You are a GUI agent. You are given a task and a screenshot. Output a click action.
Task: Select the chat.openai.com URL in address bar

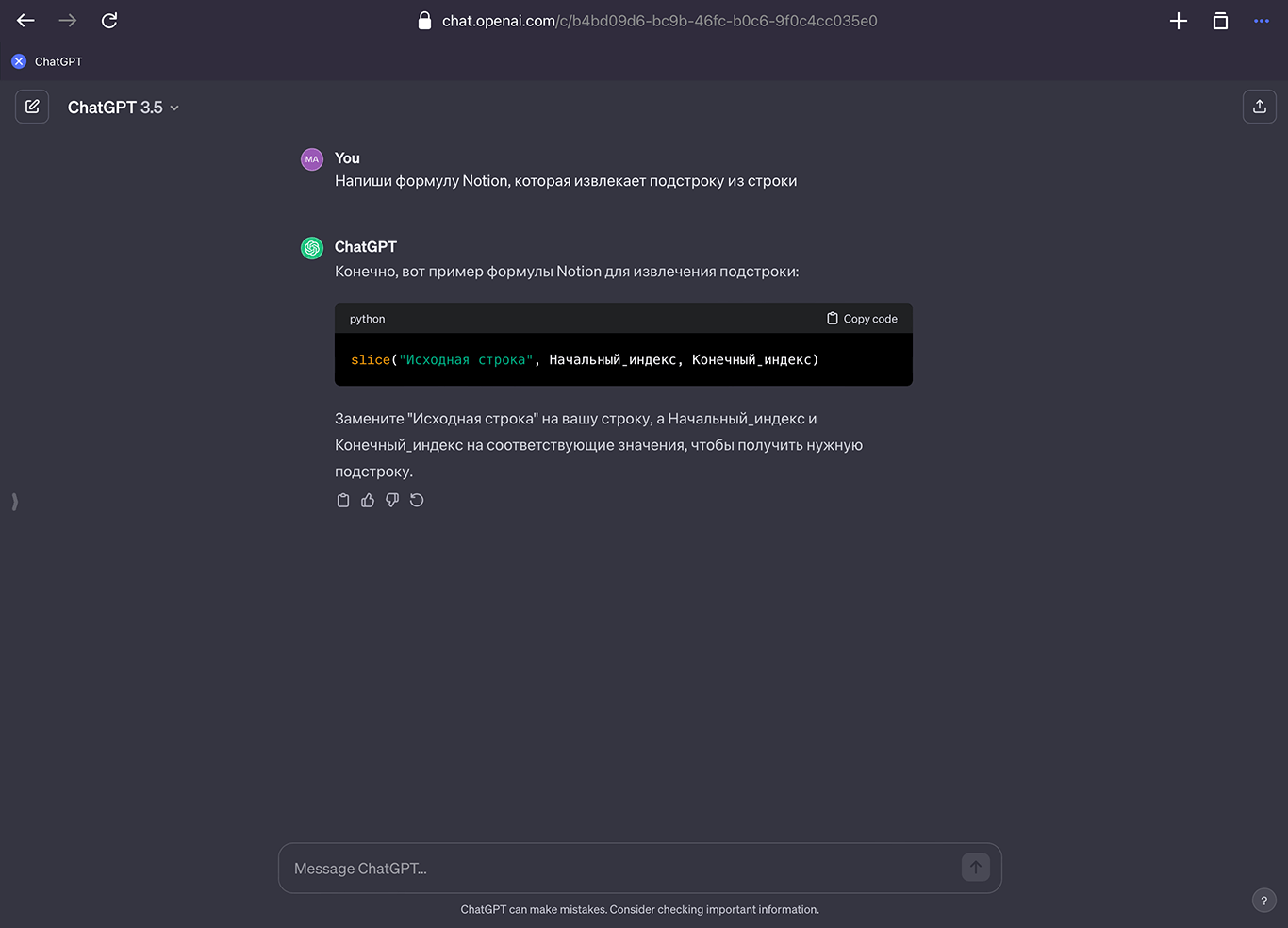[x=660, y=21]
